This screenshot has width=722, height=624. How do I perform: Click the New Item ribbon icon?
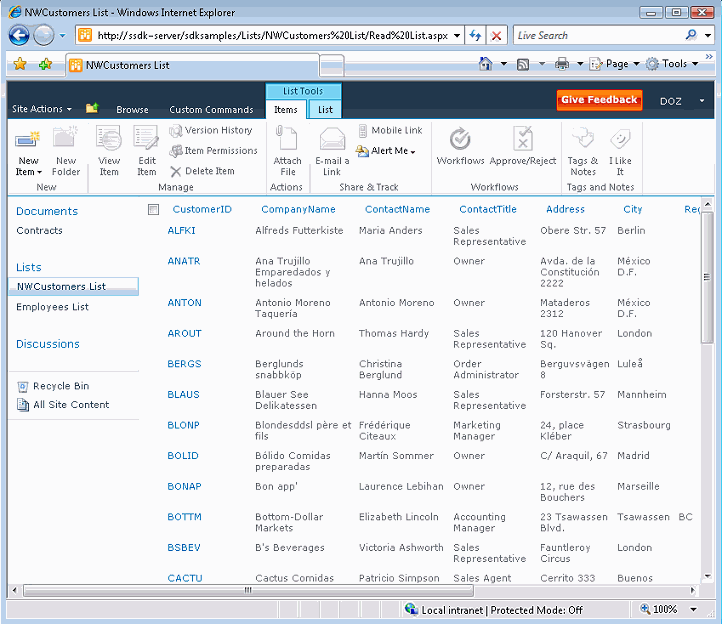(x=28, y=139)
